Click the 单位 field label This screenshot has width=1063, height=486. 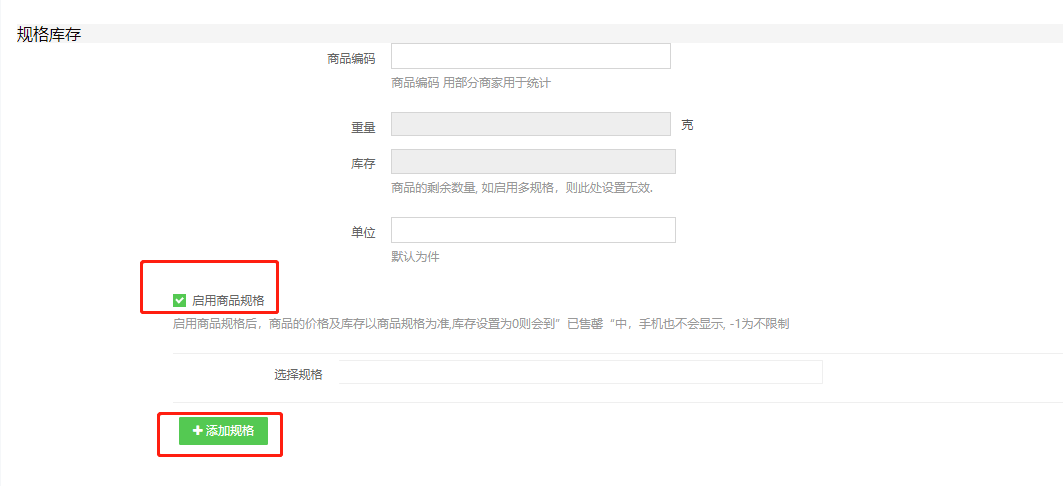(x=363, y=232)
